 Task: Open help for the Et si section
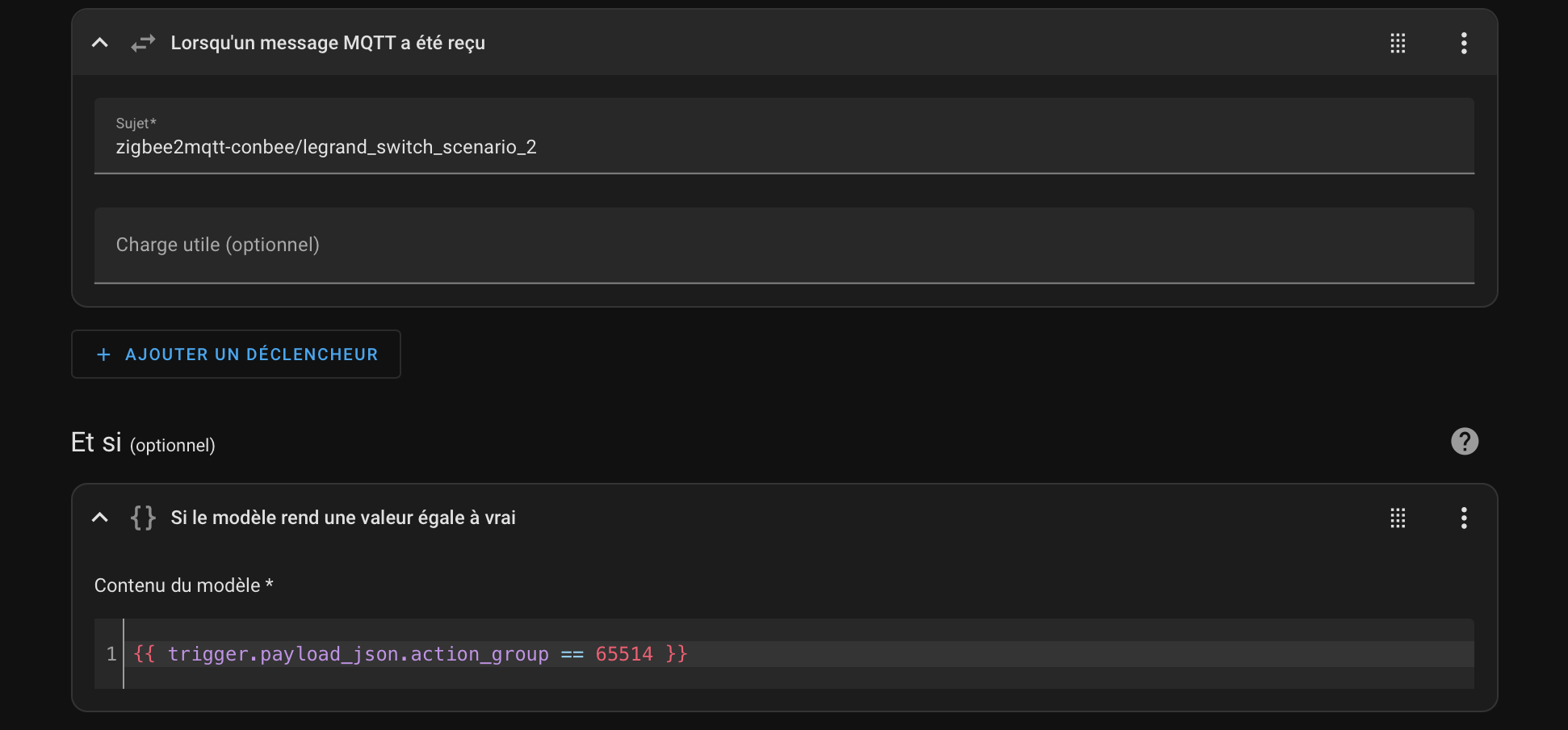(x=1464, y=441)
